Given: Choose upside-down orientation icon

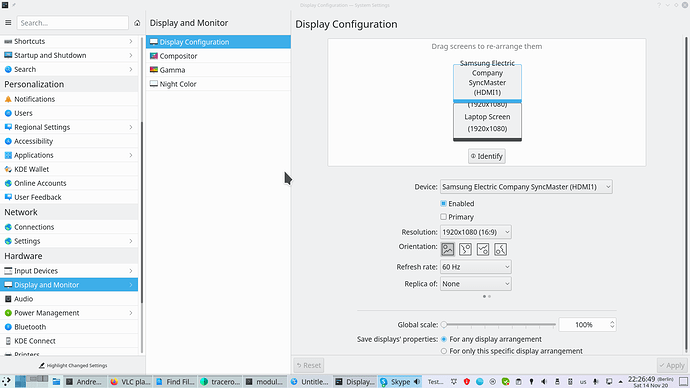Looking at the screenshot, I should 483,249.
